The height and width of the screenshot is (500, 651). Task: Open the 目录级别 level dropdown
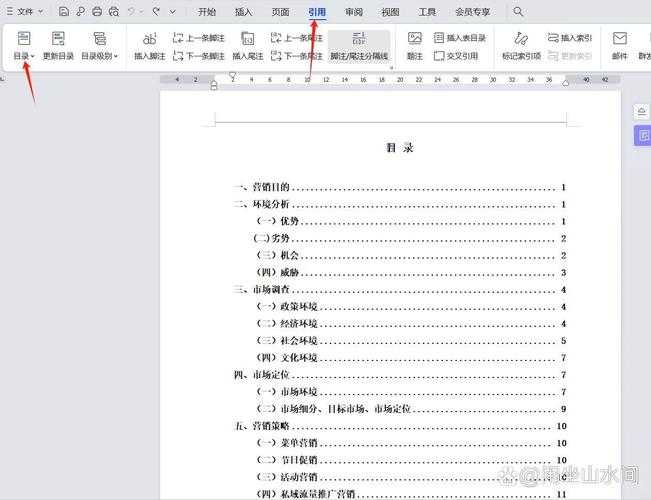[x=99, y=46]
